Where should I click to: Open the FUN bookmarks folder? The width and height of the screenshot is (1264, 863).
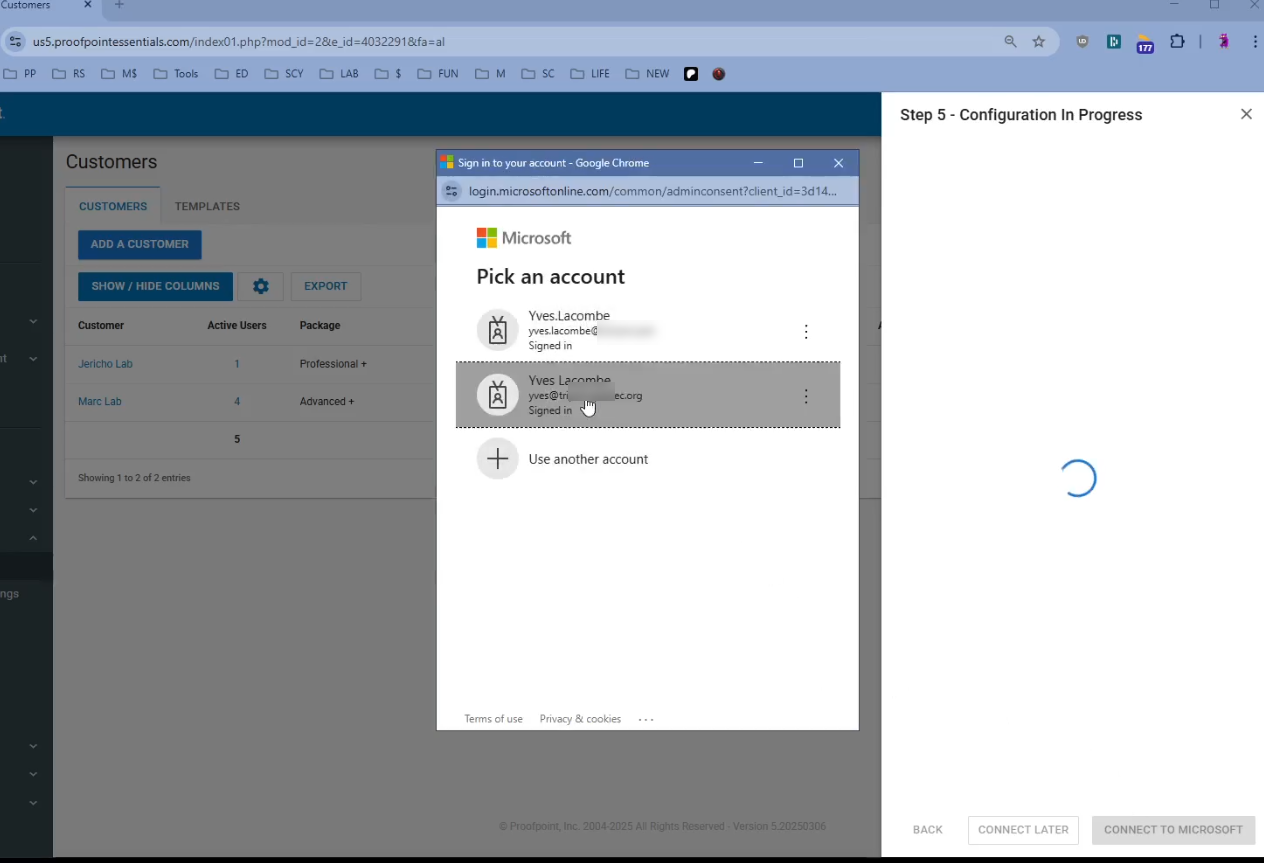click(438, 74)
